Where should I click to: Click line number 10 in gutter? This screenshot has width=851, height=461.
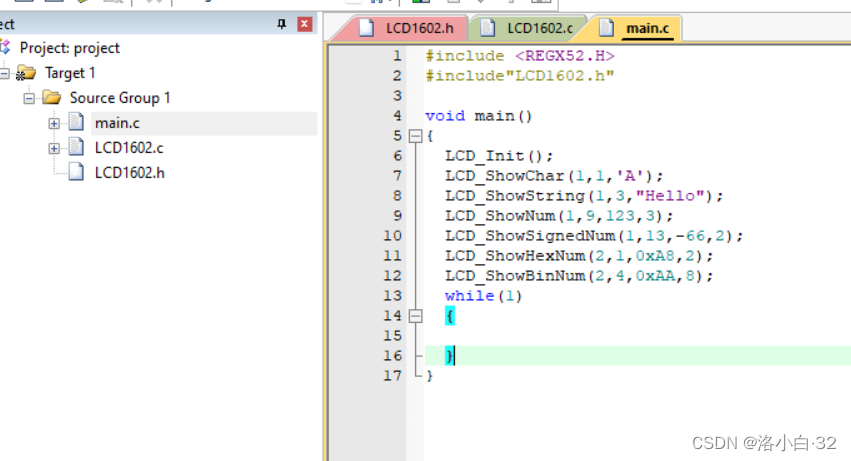coord(392,236)
